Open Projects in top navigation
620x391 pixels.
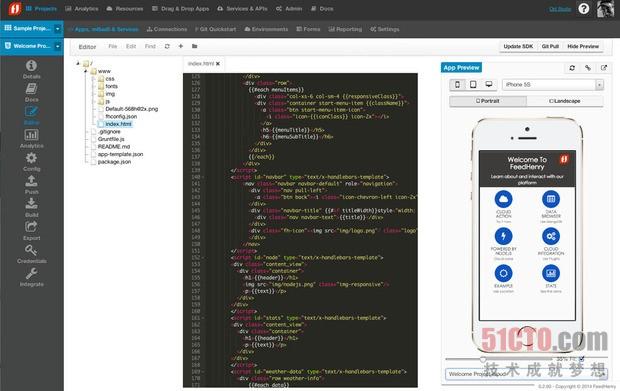pos(42,8)
